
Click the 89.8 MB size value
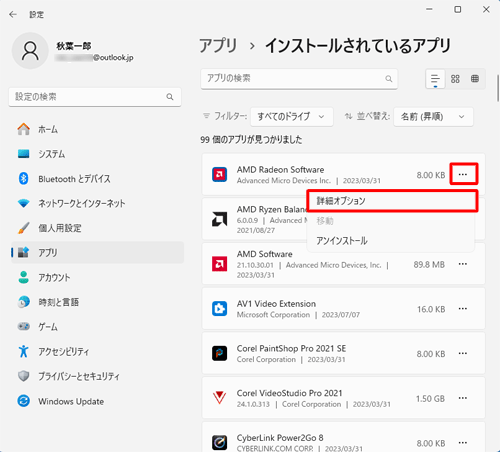point(429,265)
